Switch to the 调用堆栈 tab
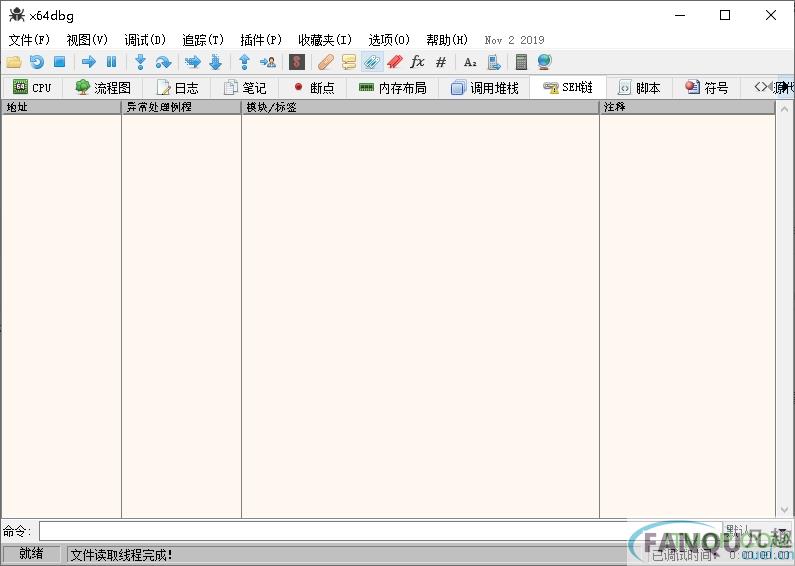 (x=485, y=87)
